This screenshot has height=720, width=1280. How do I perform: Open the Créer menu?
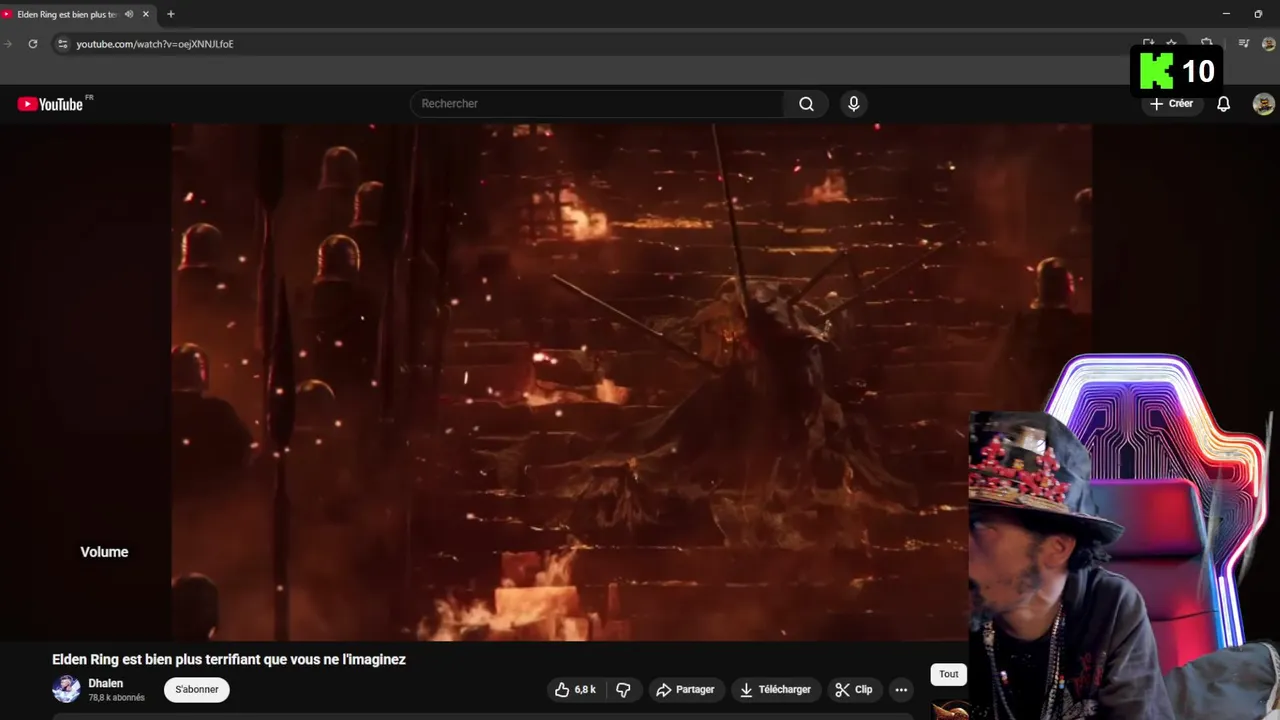[x=1171, y=104]
